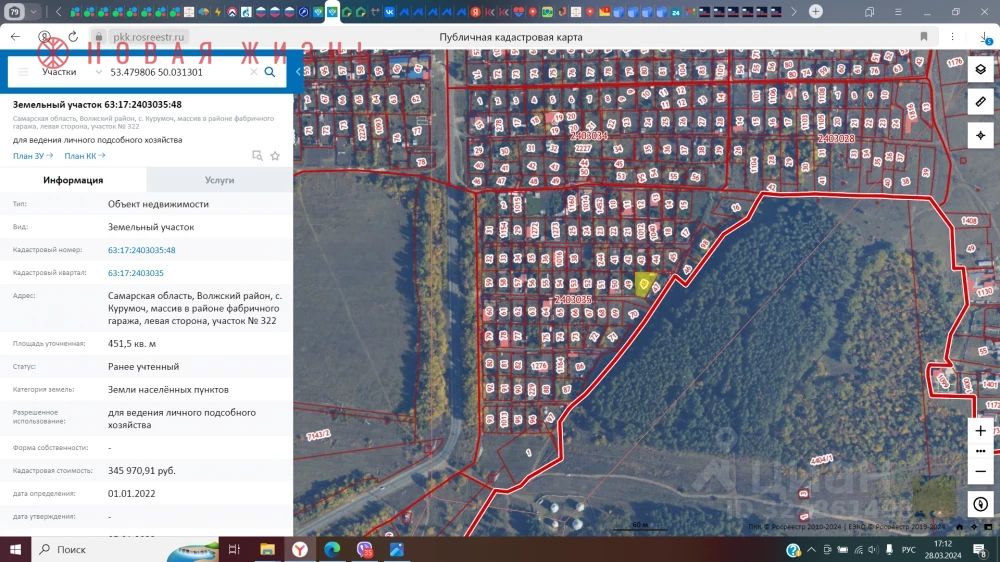Reset map orientation with compass button
Viewport: 1000px width, 562px height.
click(980, 504)
